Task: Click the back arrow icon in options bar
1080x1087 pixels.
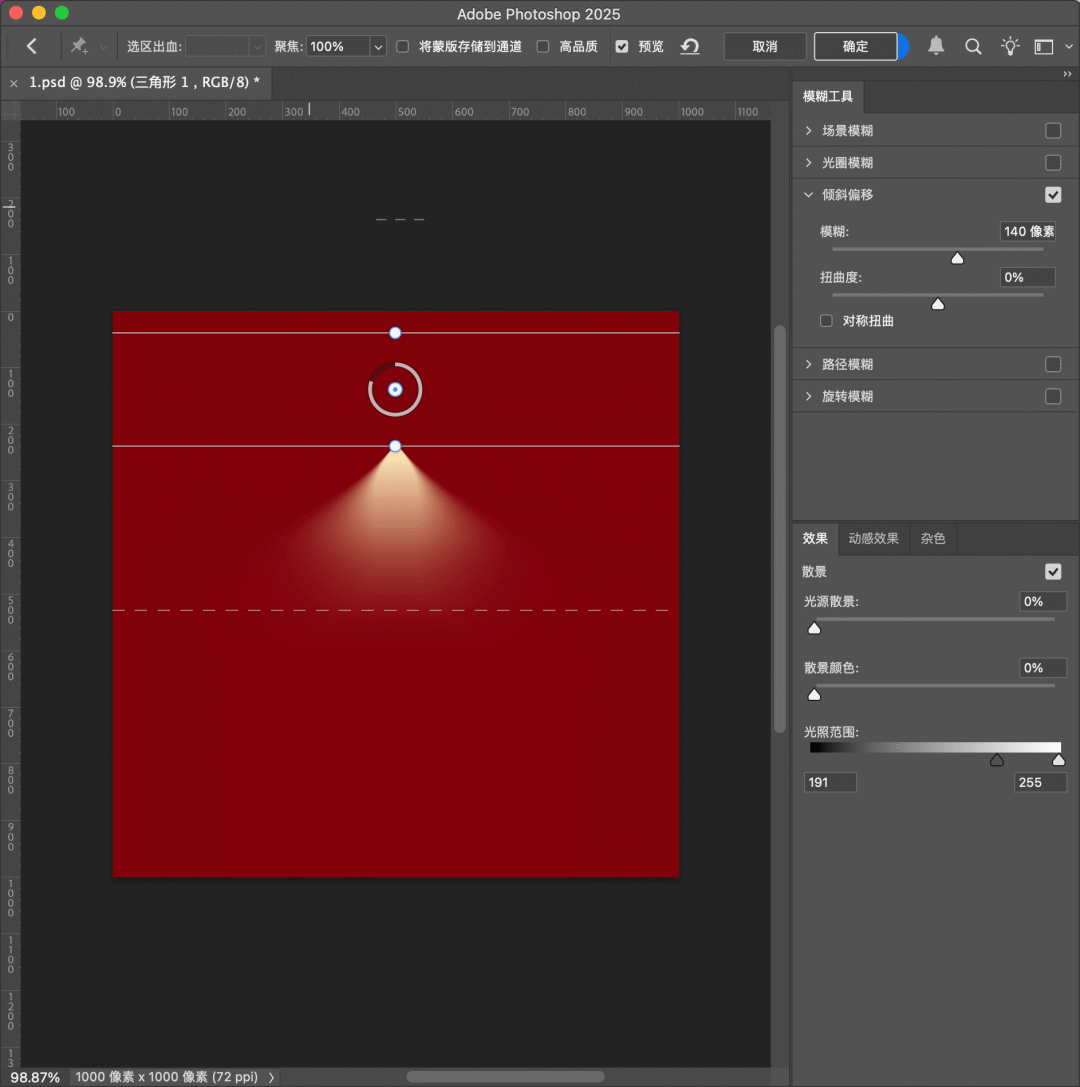Action: [32, 46]
